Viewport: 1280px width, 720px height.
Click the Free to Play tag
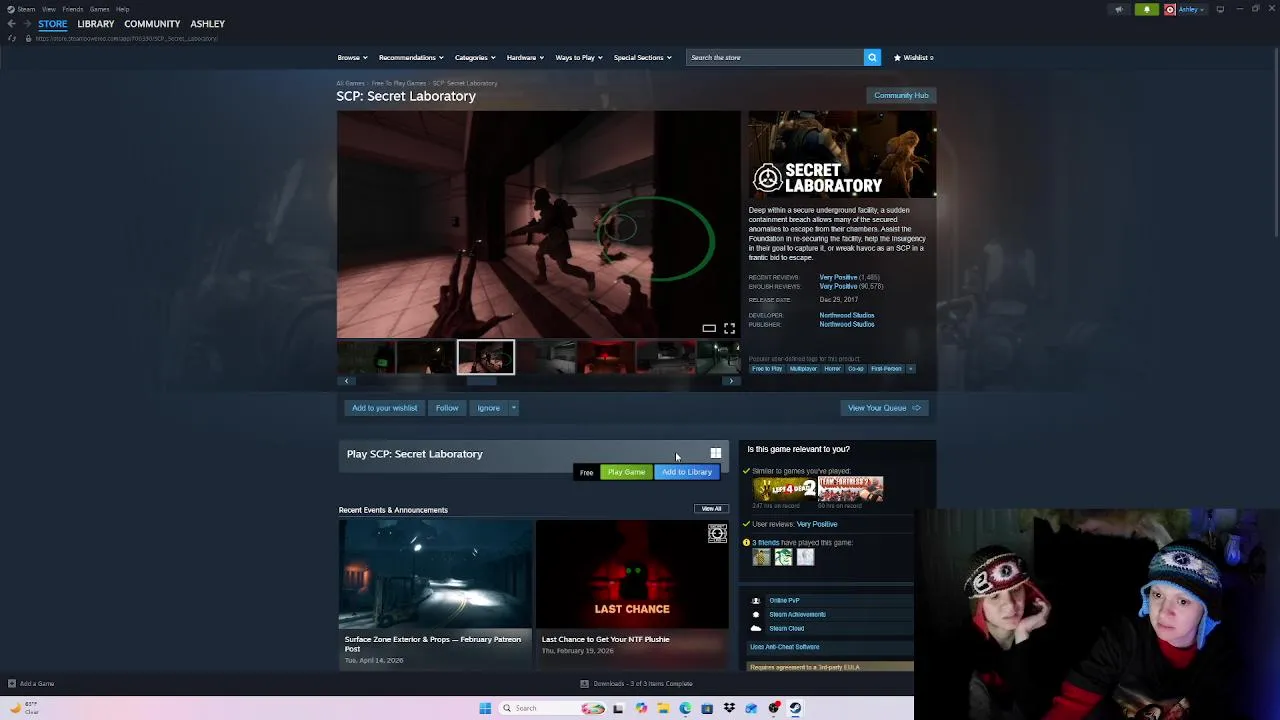click(x=767, y=369)
